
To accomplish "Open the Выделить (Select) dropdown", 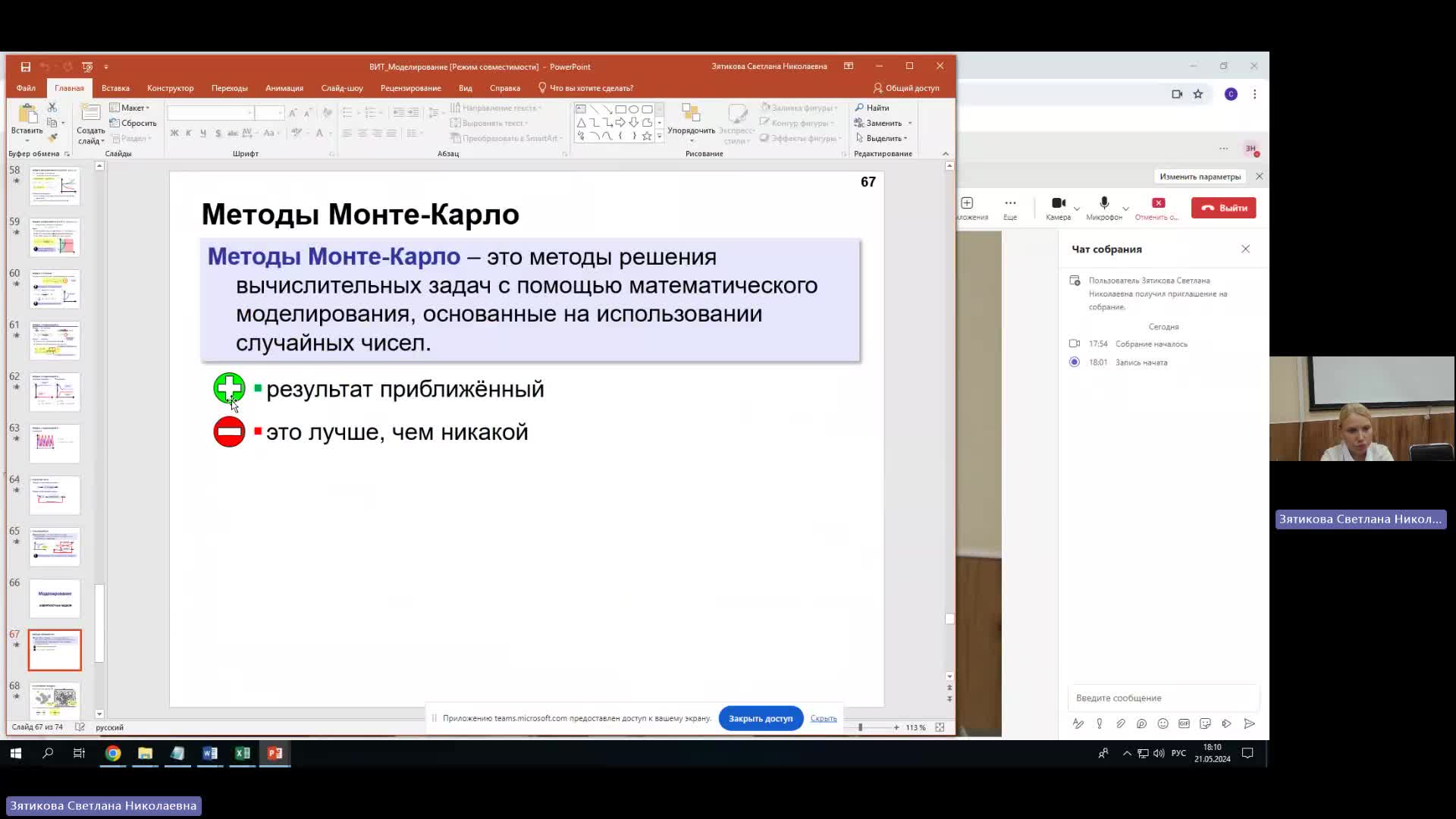I will pyautogui.click(x=882, y=138).
